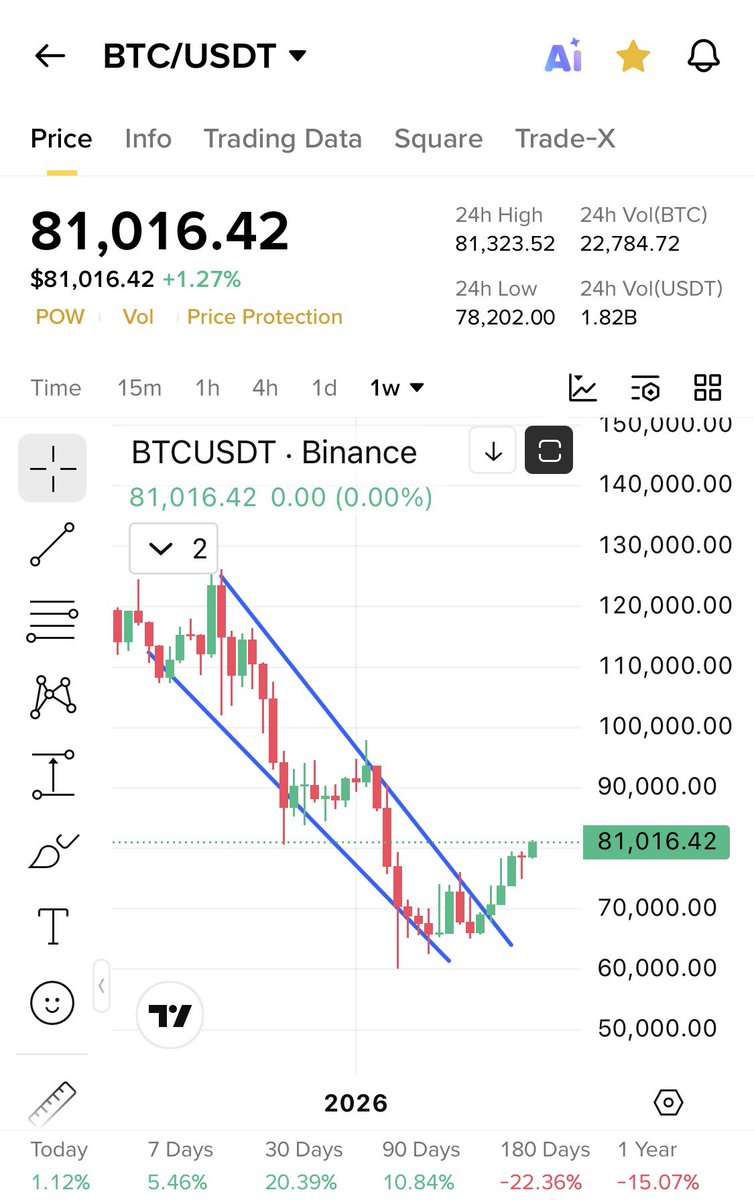Tap the POW tag
The image size is (754, 1200).
click(60, 317)
